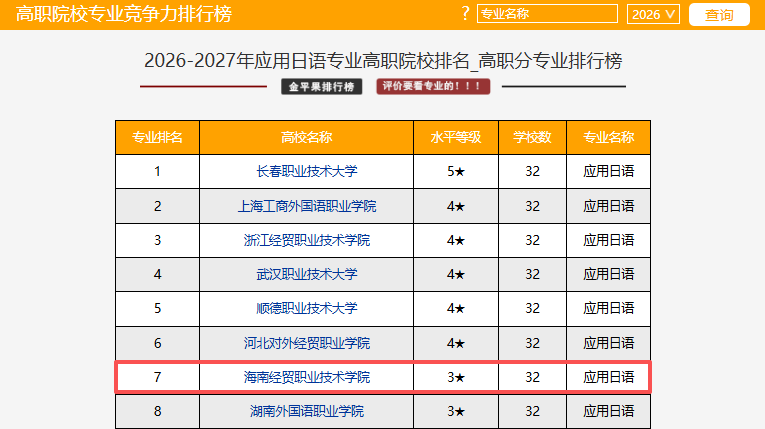Click the question mark help icon
This screenshot has height=429, width=765.
[x=465, y=13]
